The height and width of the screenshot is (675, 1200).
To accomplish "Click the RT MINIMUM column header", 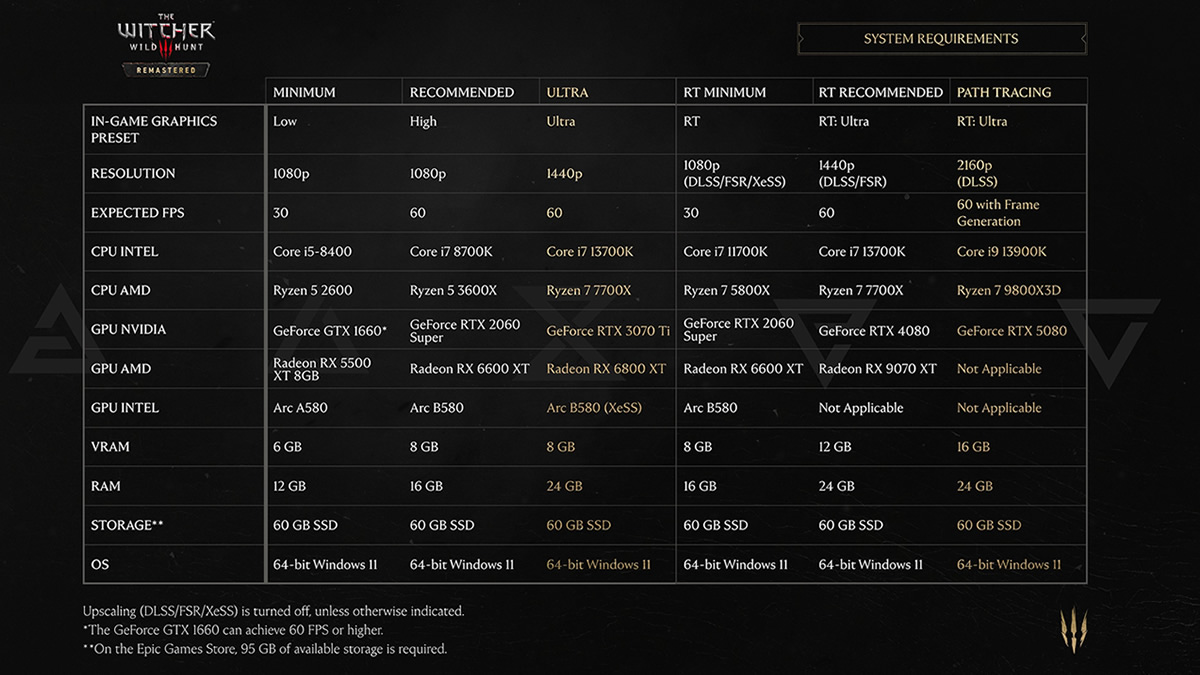I will click(x=724, y=92).
